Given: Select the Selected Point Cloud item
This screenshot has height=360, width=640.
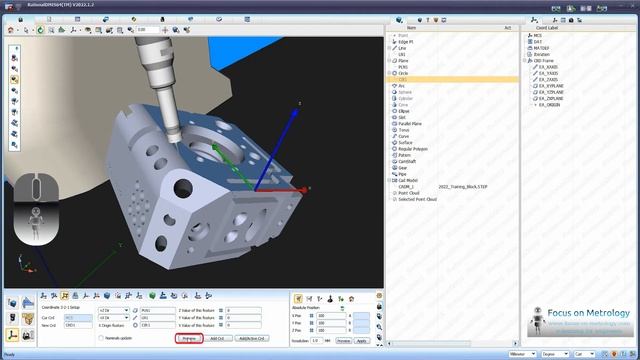Looking at the screenshot, I should [x=417, y=200].
